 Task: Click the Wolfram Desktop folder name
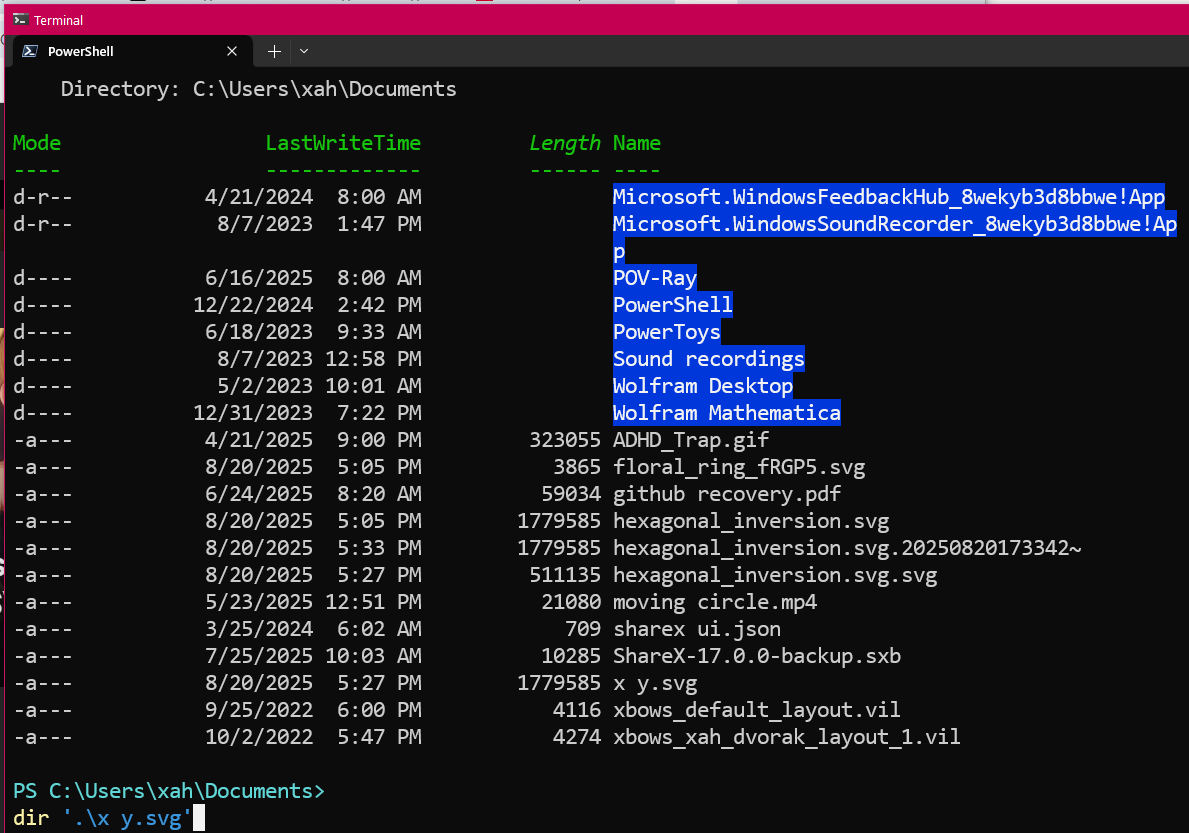703,387
